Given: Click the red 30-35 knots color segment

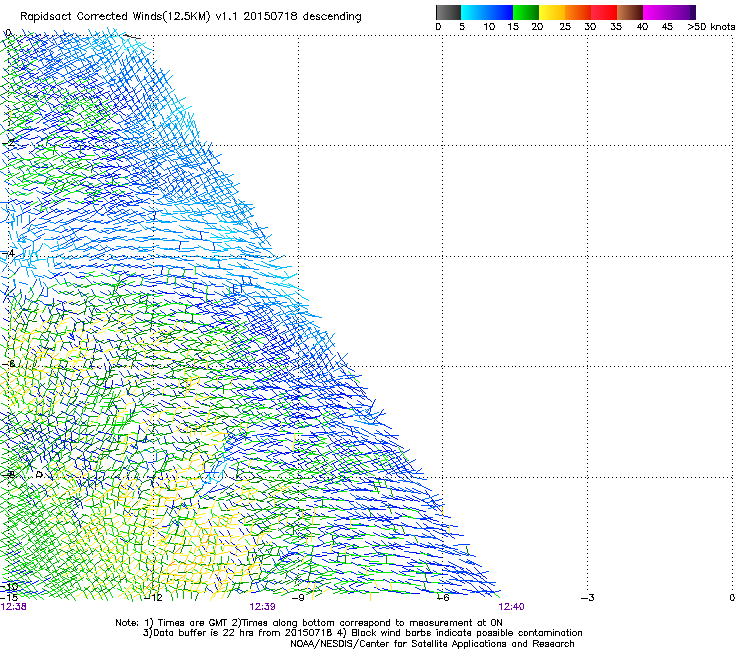Looking at the screenshot, I should coord(604,12).
